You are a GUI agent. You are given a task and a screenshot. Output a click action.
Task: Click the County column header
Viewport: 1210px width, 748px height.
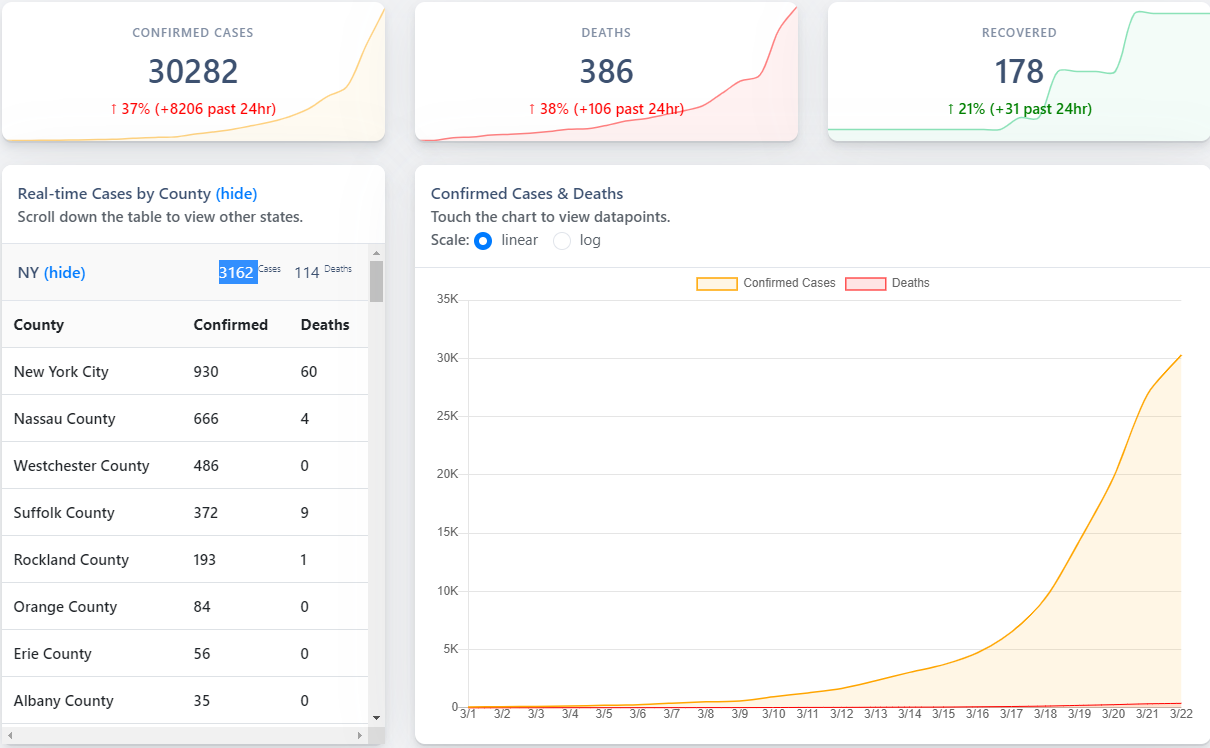point(39,325)
